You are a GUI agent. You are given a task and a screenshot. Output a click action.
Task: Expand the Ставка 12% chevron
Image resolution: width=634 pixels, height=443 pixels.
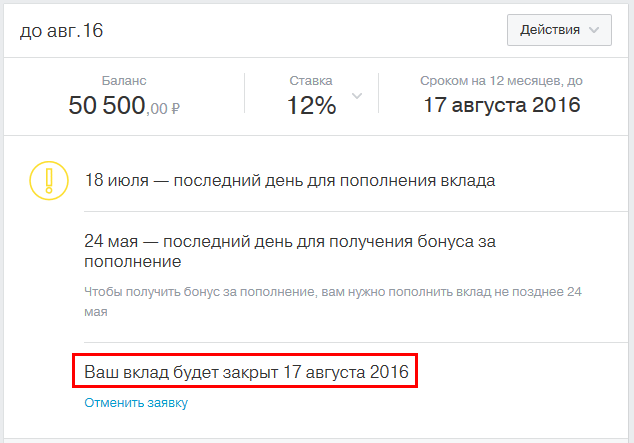[x=357, y=96]
